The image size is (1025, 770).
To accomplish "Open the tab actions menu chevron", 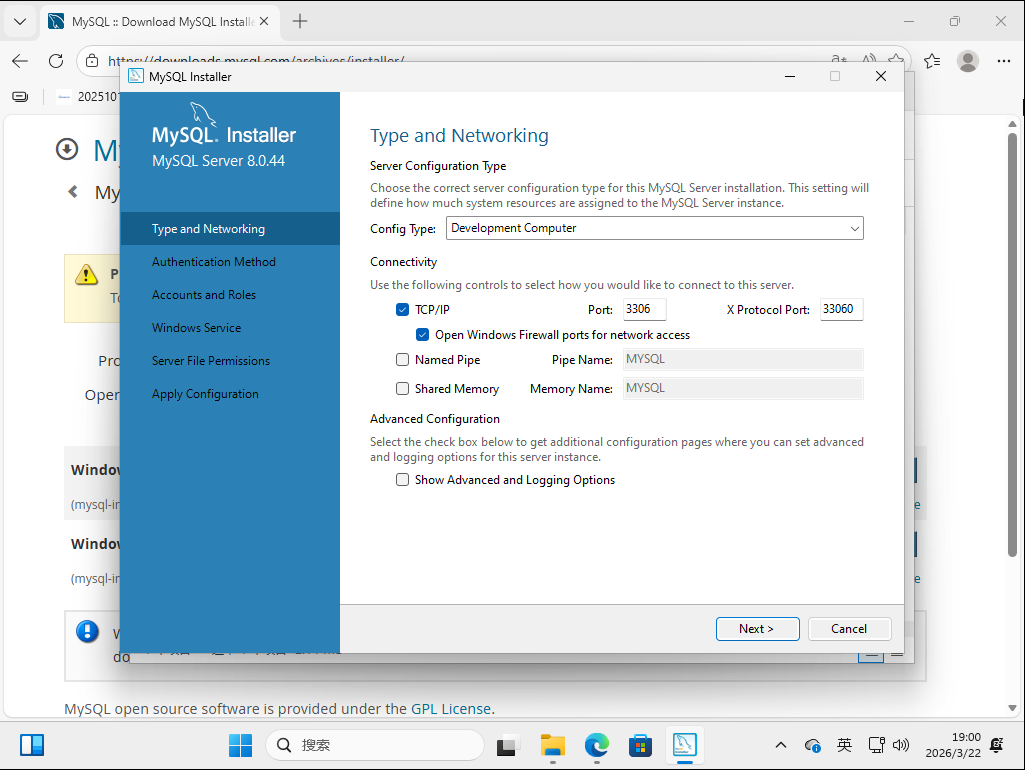I will [x=20, y=22].
